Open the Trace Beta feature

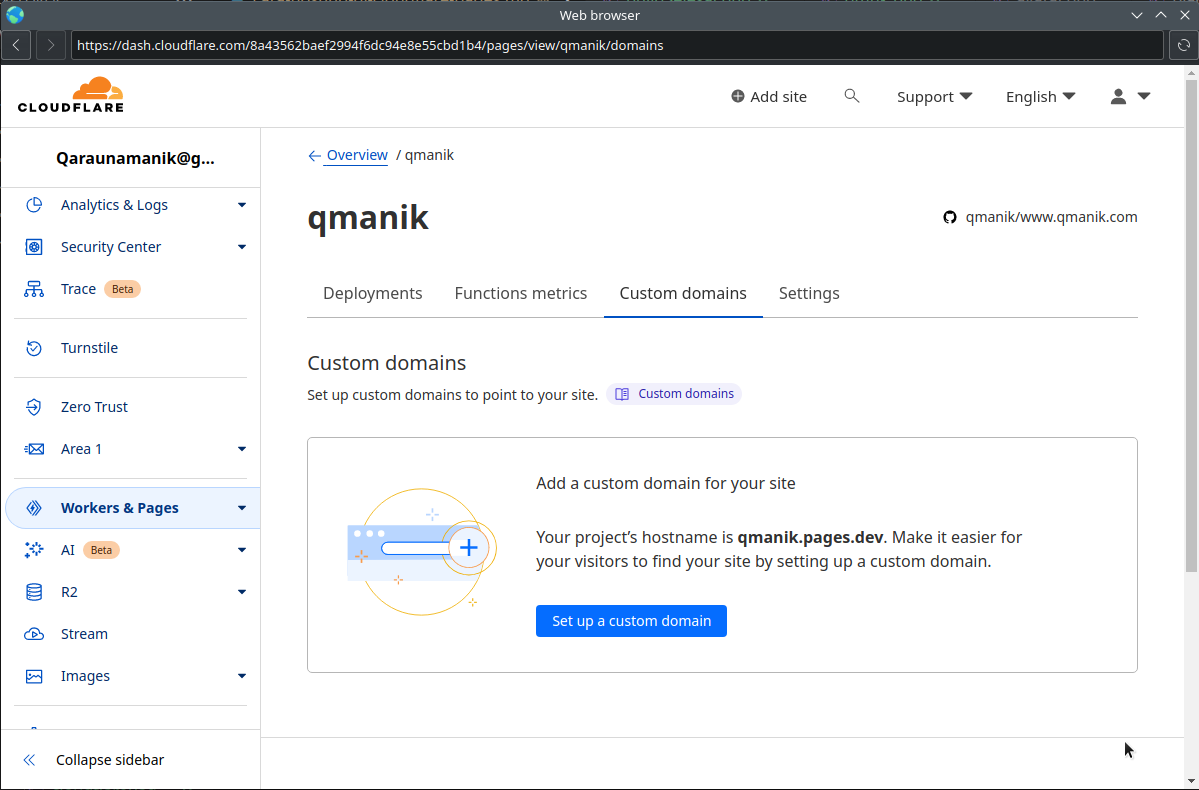(78, 288)
